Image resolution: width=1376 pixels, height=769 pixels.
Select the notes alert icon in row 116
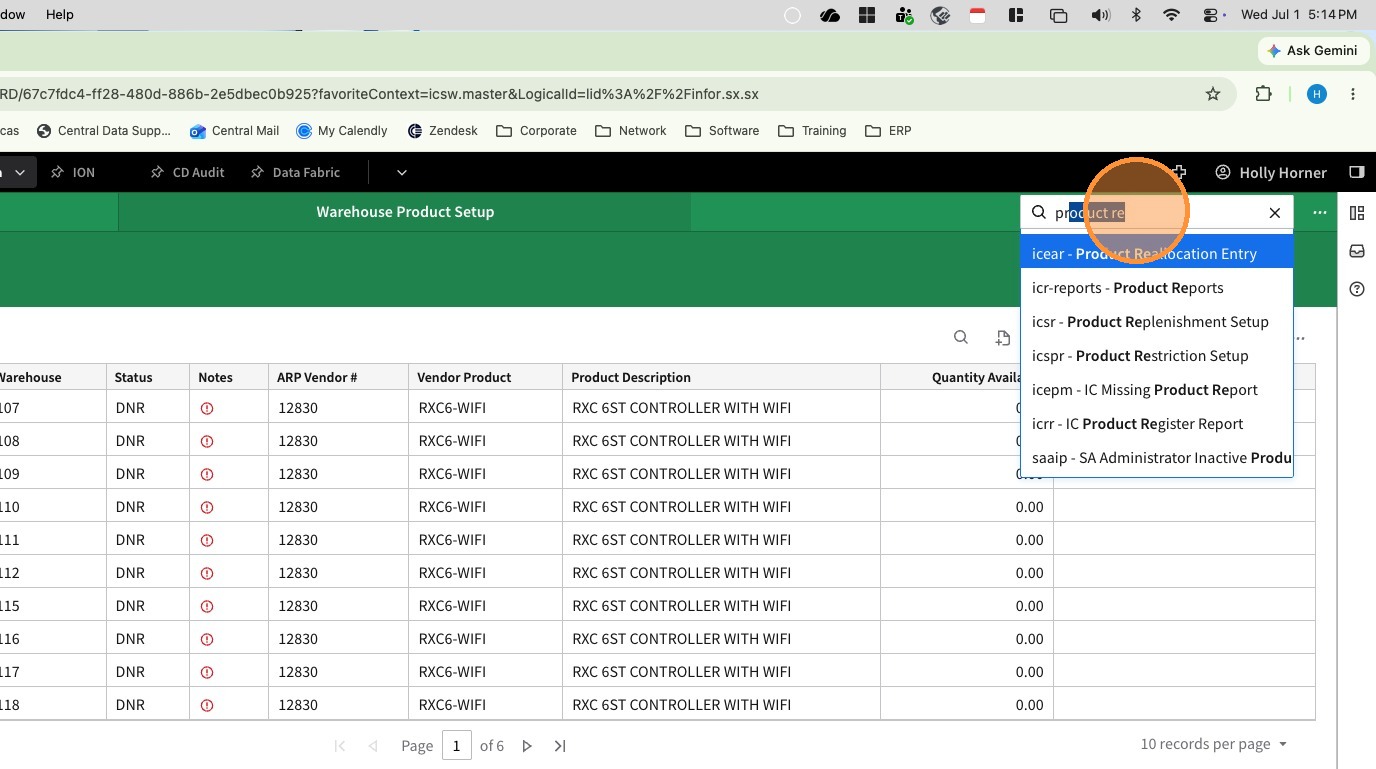click(207, 639)
